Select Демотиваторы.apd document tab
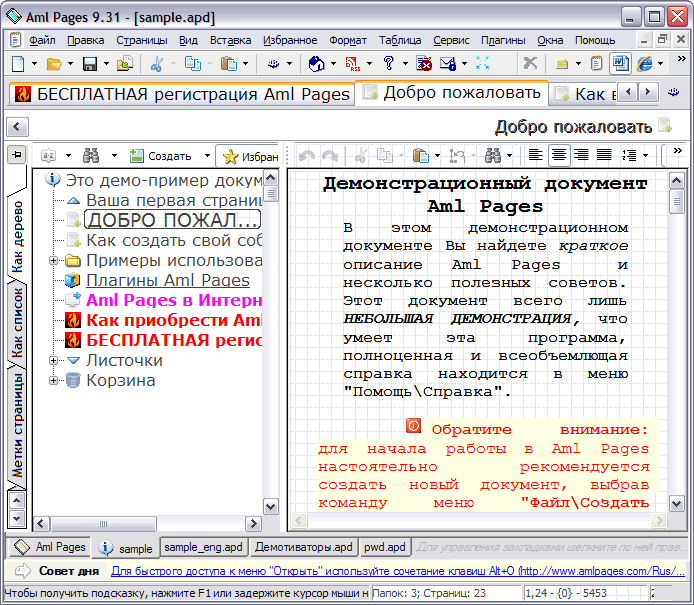This screenshot has width=694, height=605. pos(304,547)
